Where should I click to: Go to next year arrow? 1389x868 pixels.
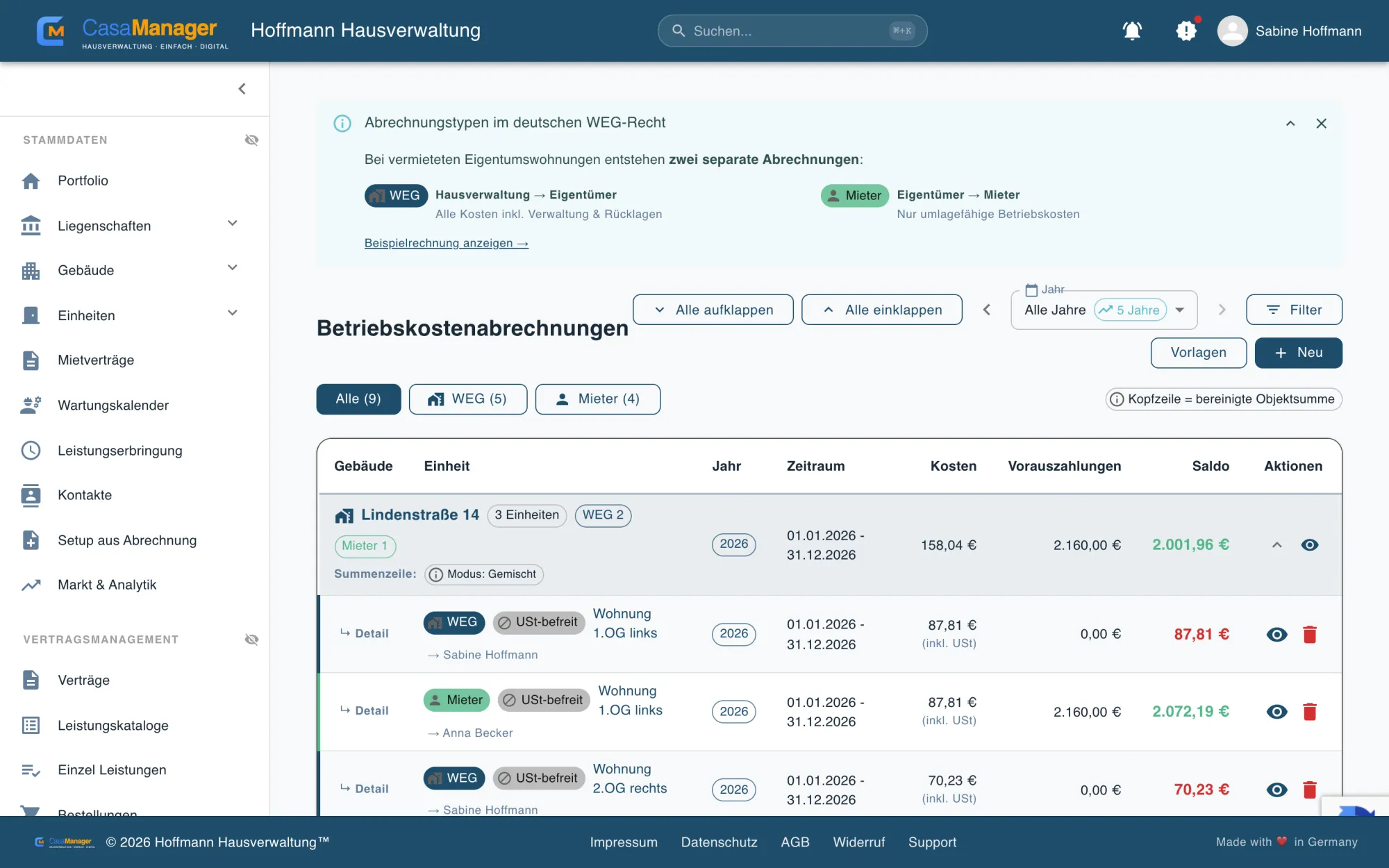click(1222, 310)
